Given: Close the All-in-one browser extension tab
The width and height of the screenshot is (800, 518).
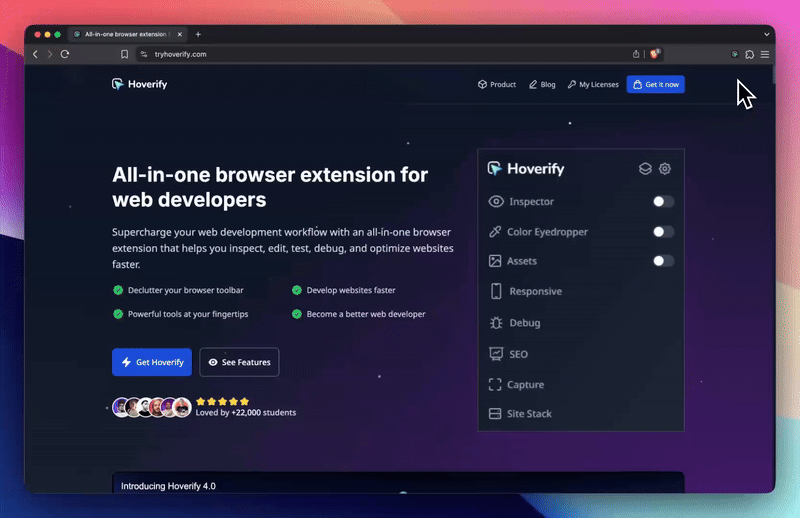Looking at the screenshot, I should [x=180, y=34].
